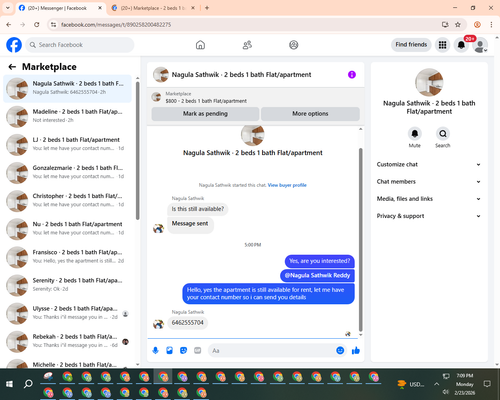Click the back arrow next to Marketplace
This screenshot has height=400, width=500.
click(x=12, y=67)
